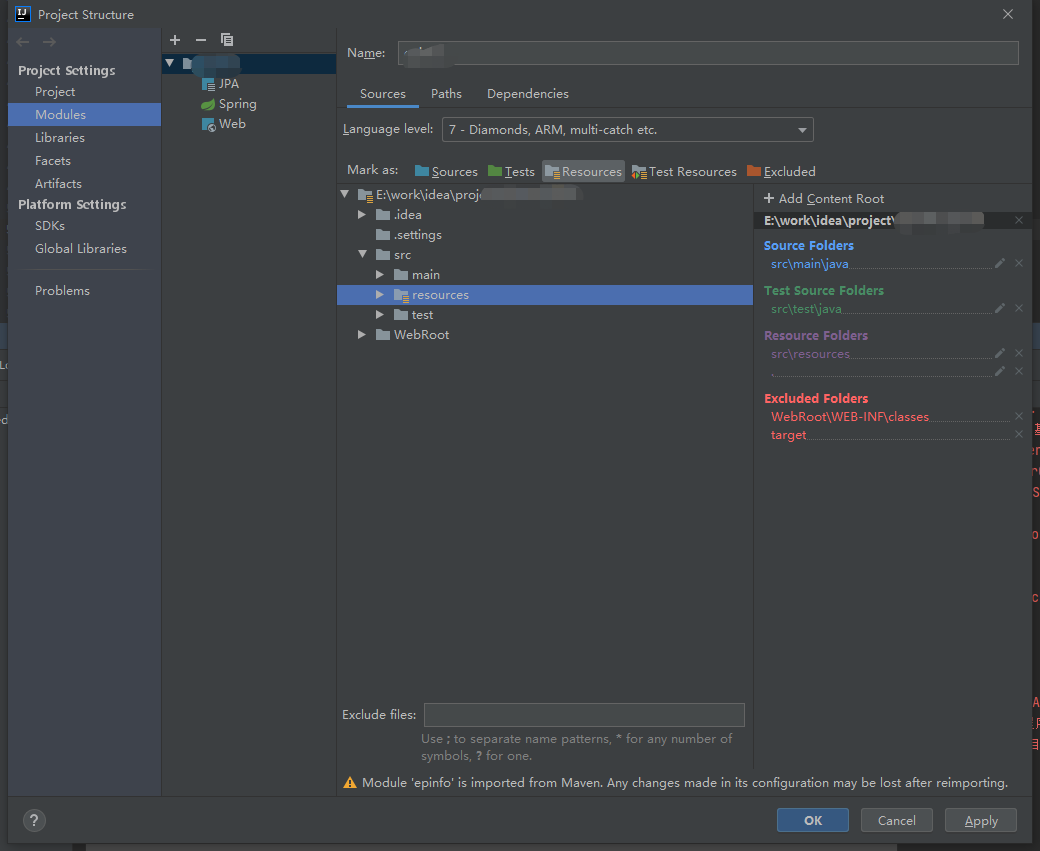Click the Maven warning triangle icon
The height and width of the screenshot is (851, 1040).
350,783
